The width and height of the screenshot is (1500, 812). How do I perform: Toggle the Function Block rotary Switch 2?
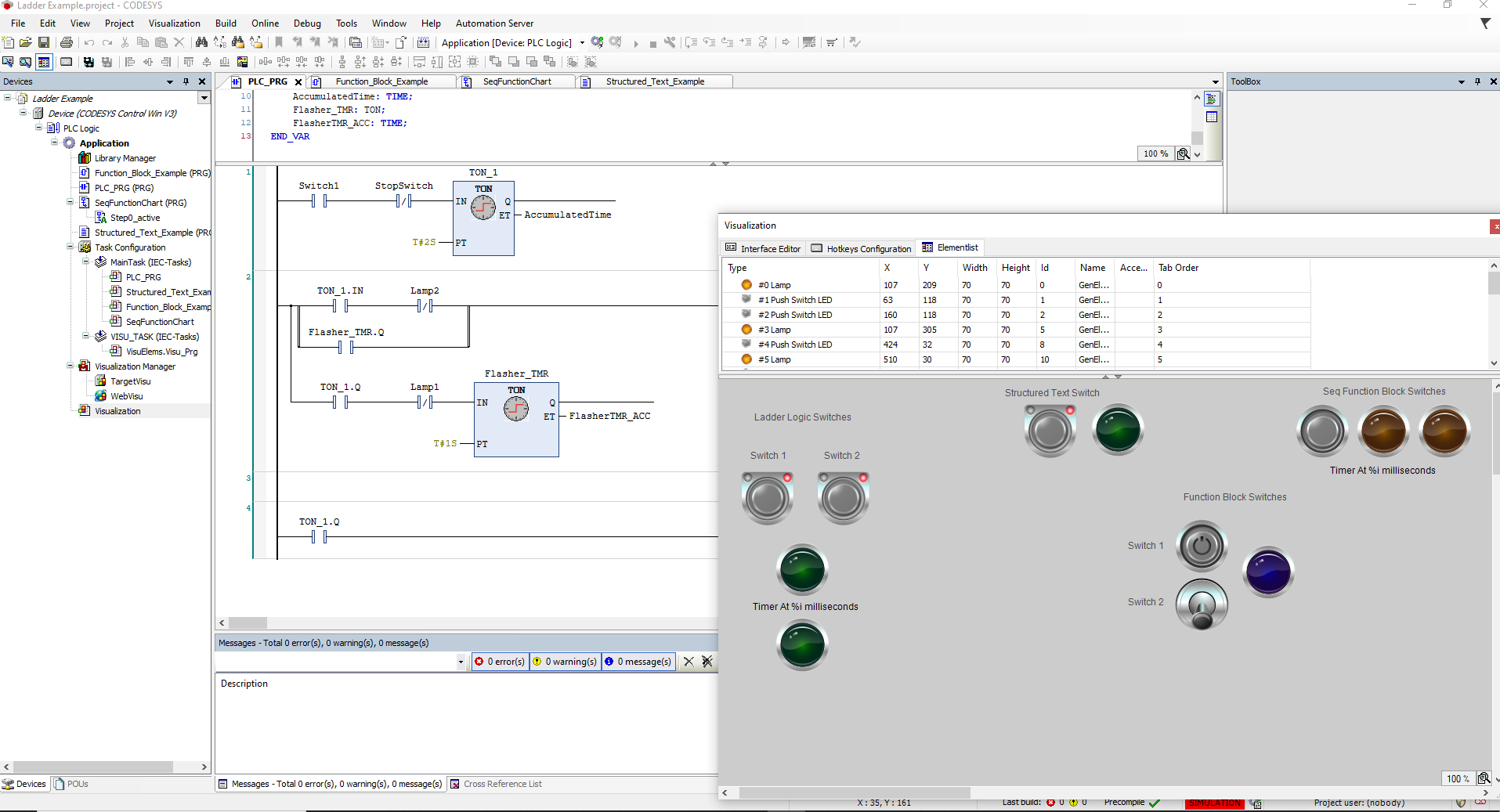click(x=1202, y=604)
